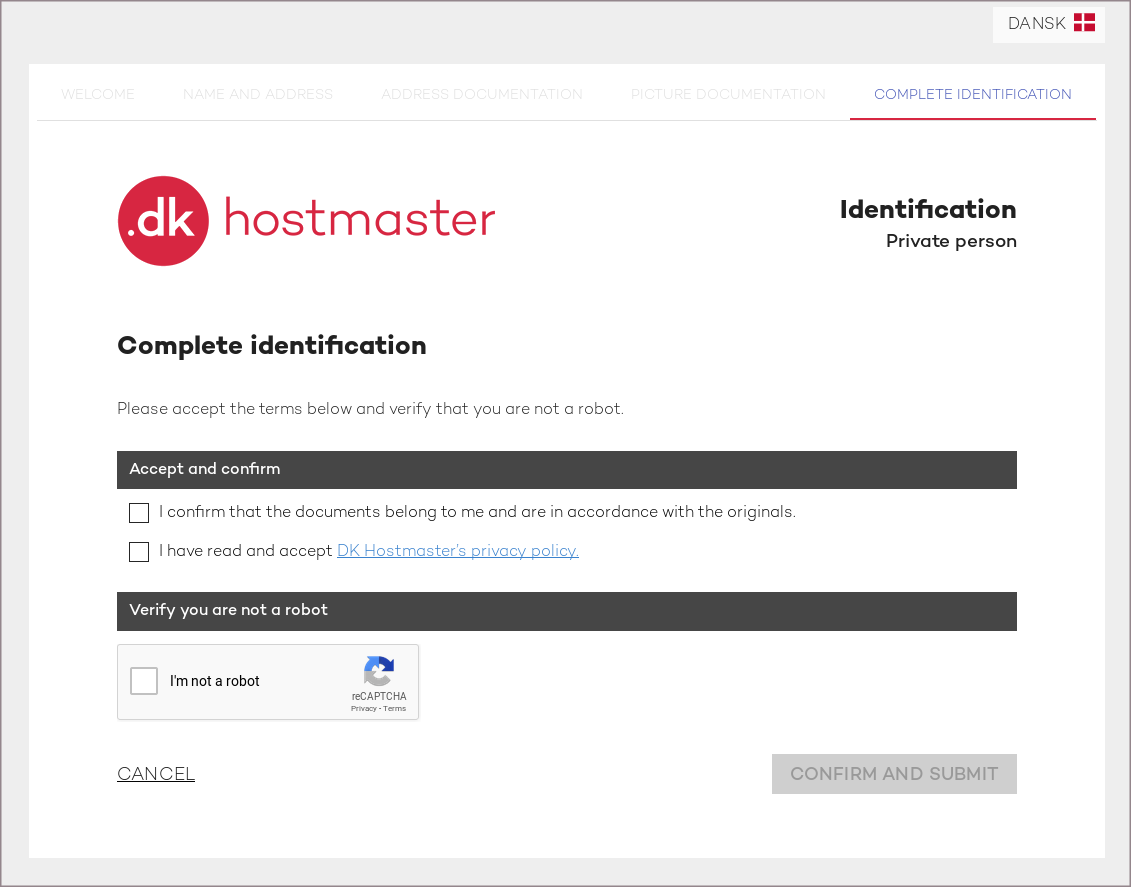Viewport: 1131px width, 887px height.
Task: Select the Complete Identification tab
Action: click(972, 95)
